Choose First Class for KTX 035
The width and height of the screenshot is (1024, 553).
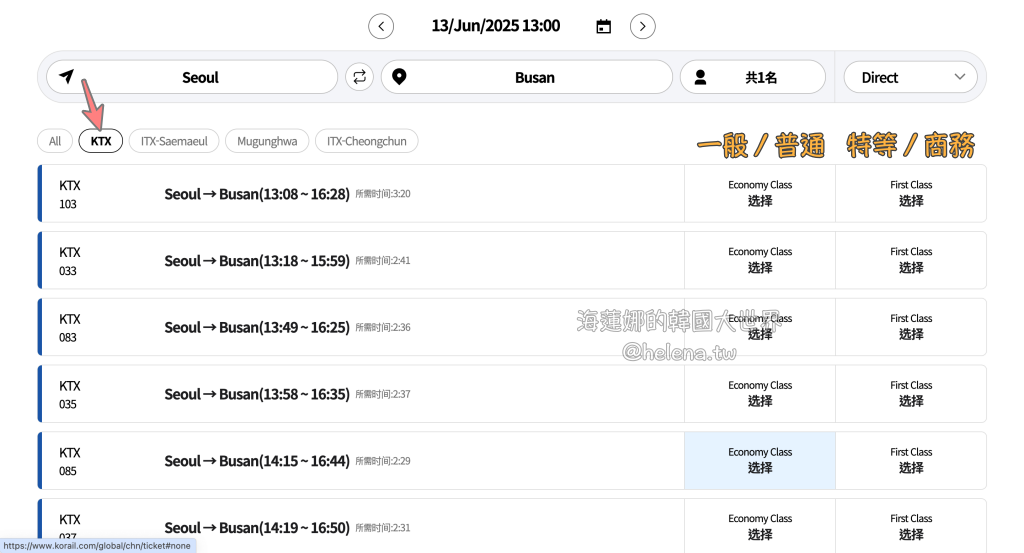pos(911,394)
